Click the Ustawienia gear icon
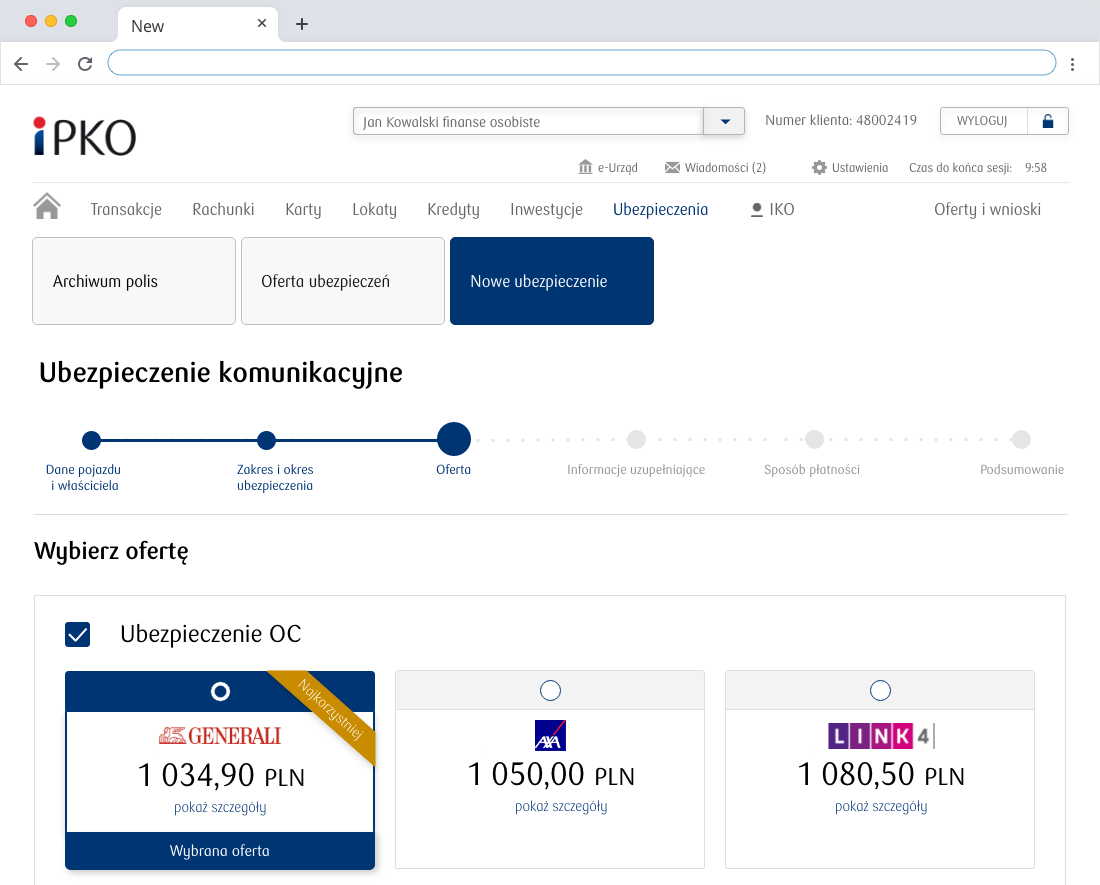1100x885 pixels. click(x=819, y=167)
